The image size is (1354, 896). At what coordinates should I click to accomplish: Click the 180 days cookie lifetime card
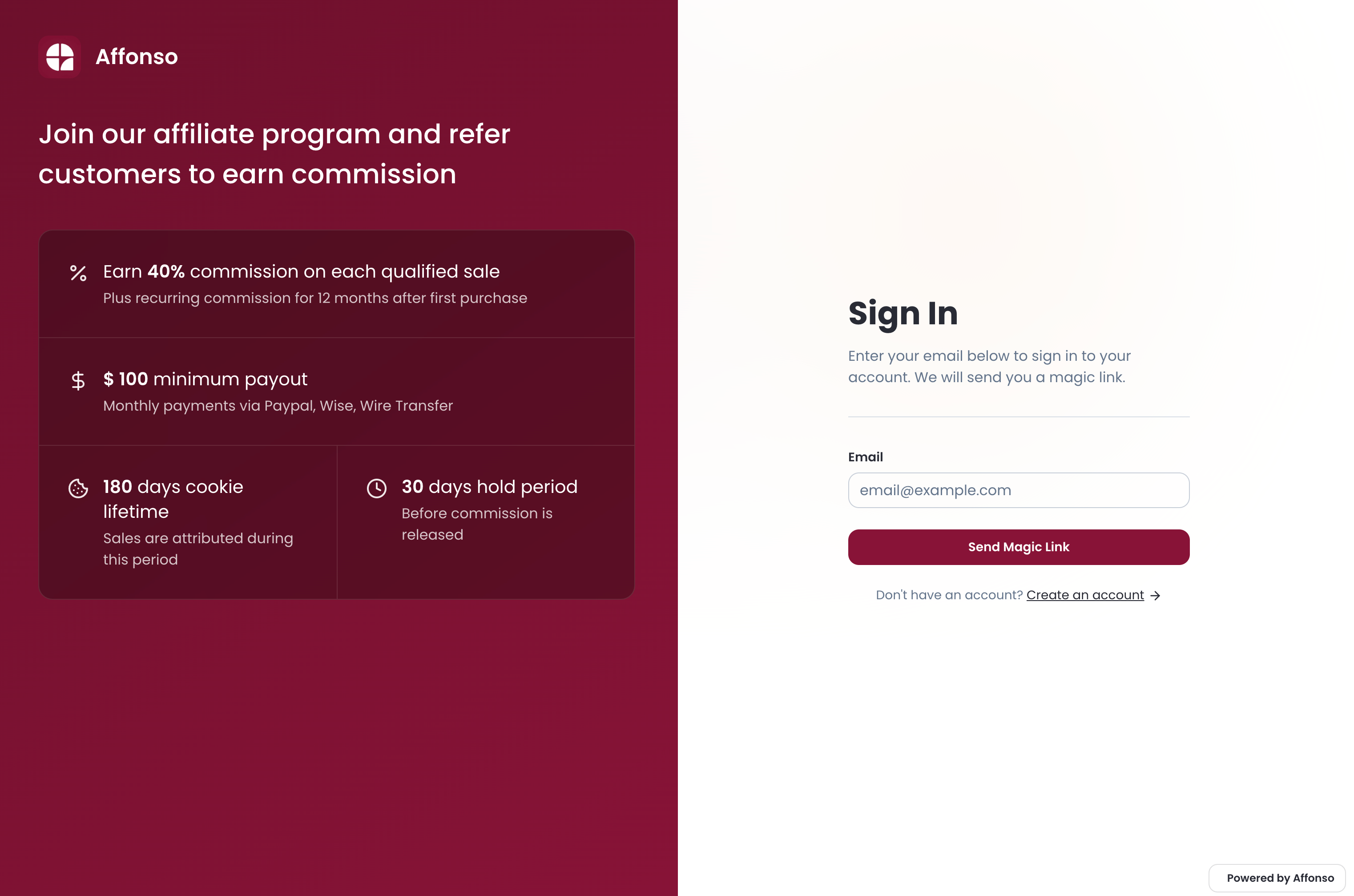189,521
